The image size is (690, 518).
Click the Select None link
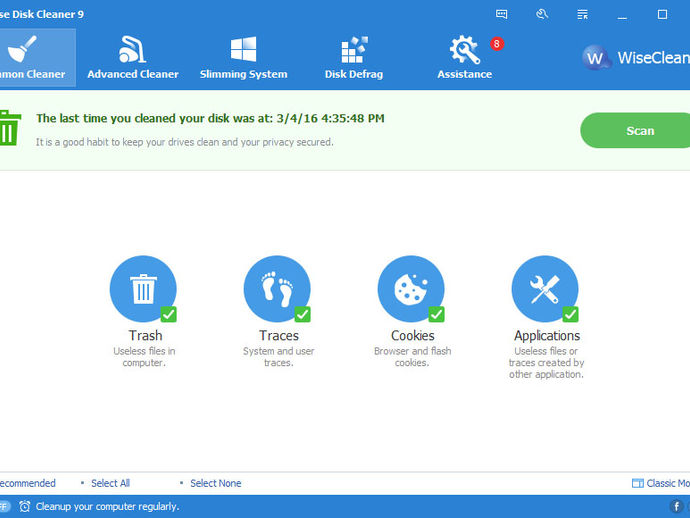coord(216,483)
